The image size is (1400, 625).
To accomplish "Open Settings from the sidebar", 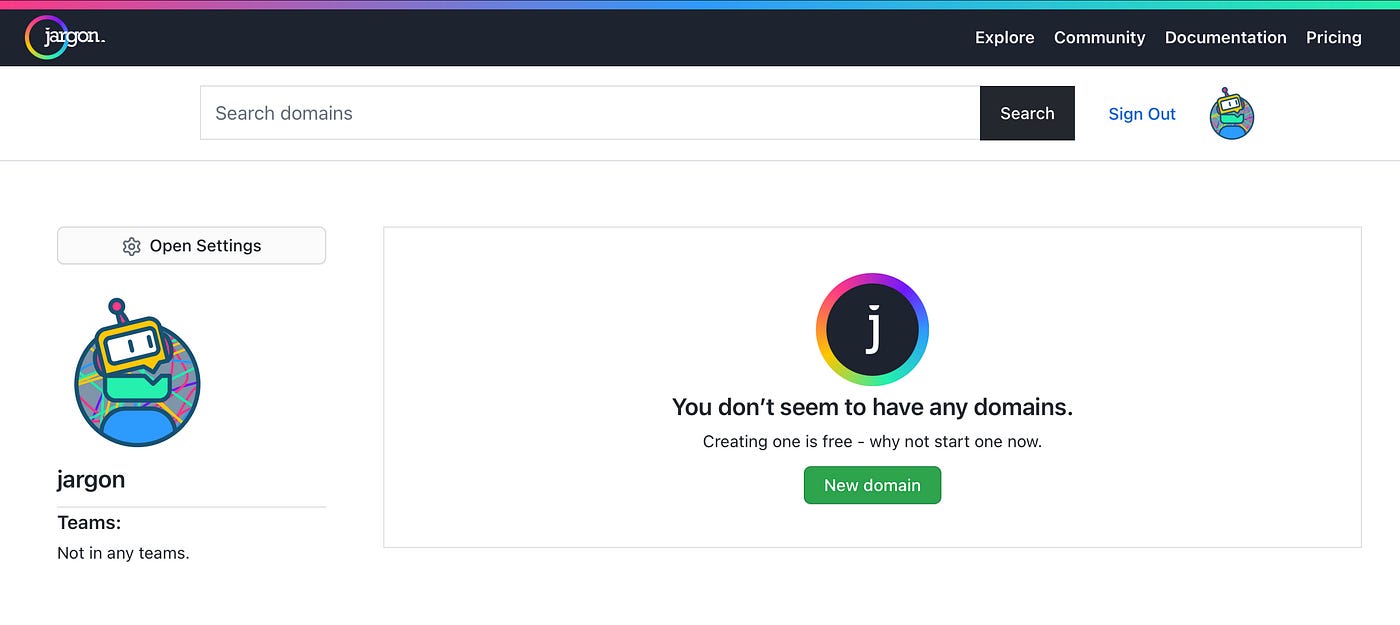I will (191, 245).
